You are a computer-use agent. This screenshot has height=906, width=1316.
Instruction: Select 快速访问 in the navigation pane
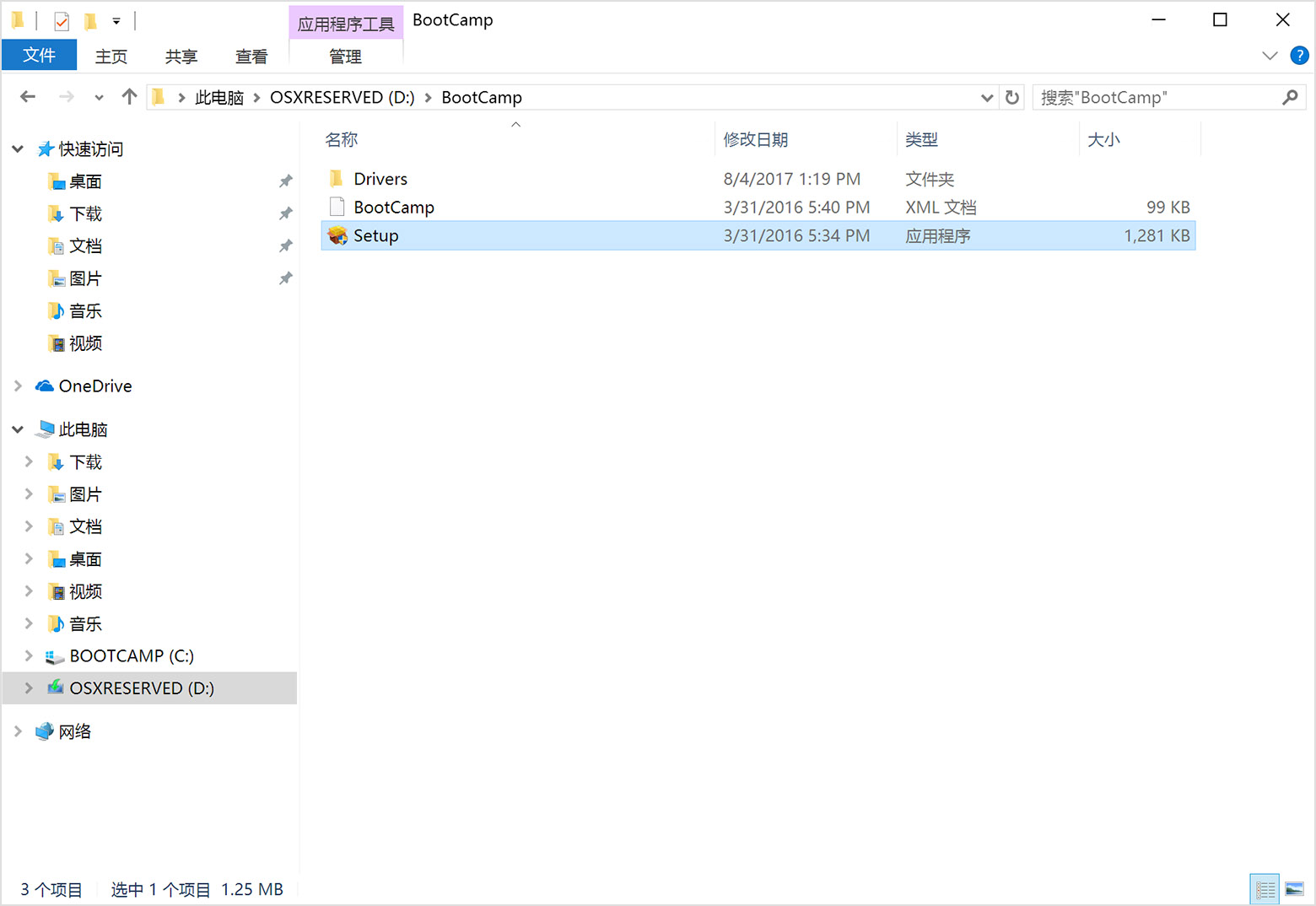[91, 149]
